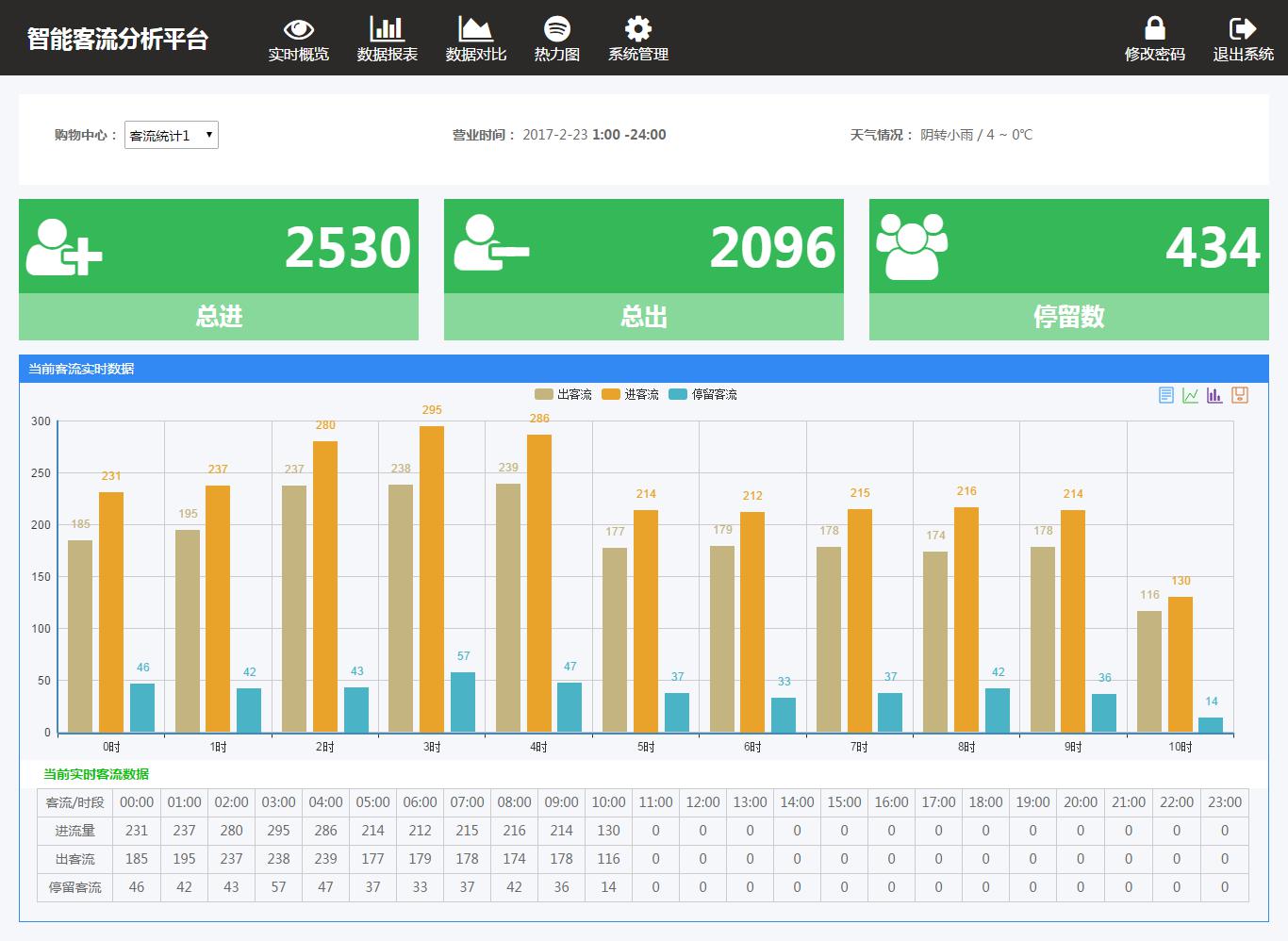This screenshot has height=941, width=1288.
Task: Switch chart to line graph
Action: (1191, 395)
